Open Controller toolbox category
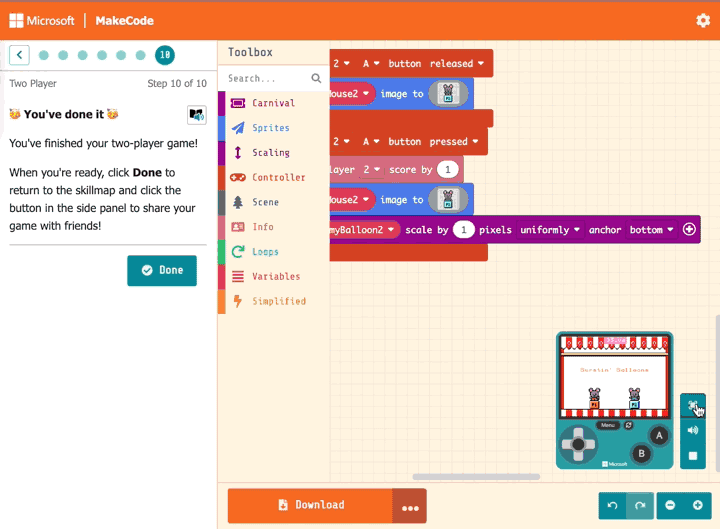 [x=274, y=177]
